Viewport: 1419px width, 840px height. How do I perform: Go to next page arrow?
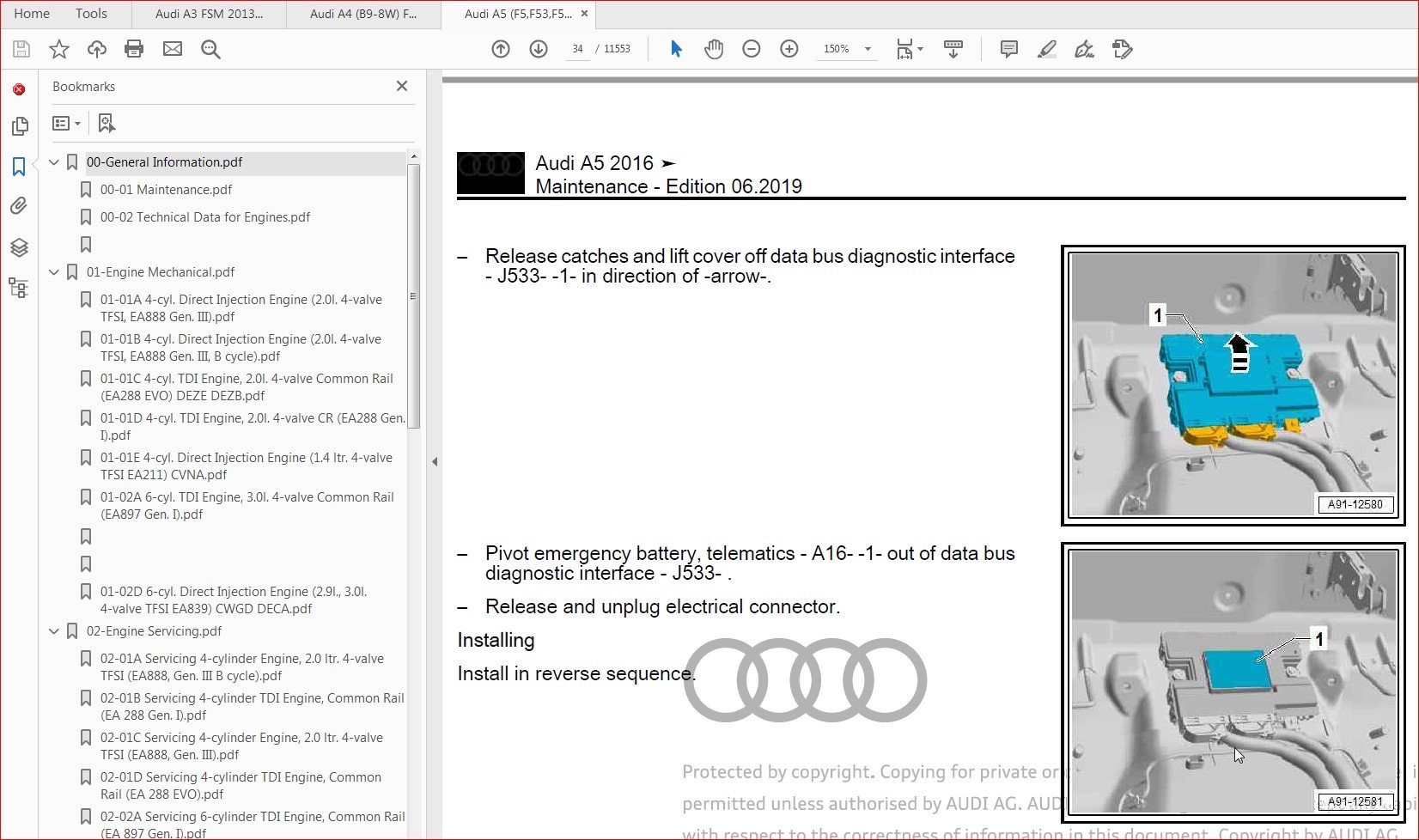539,49
